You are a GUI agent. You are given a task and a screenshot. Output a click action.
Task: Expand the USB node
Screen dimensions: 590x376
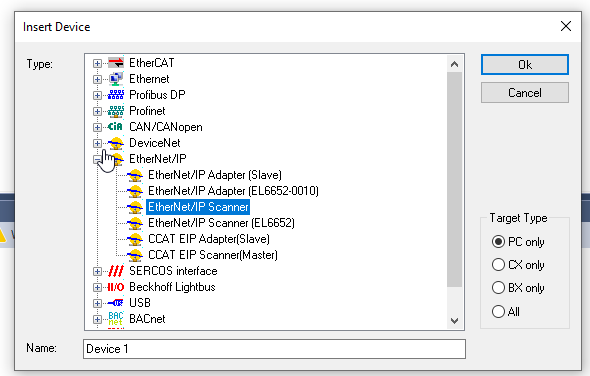(97, 303)
